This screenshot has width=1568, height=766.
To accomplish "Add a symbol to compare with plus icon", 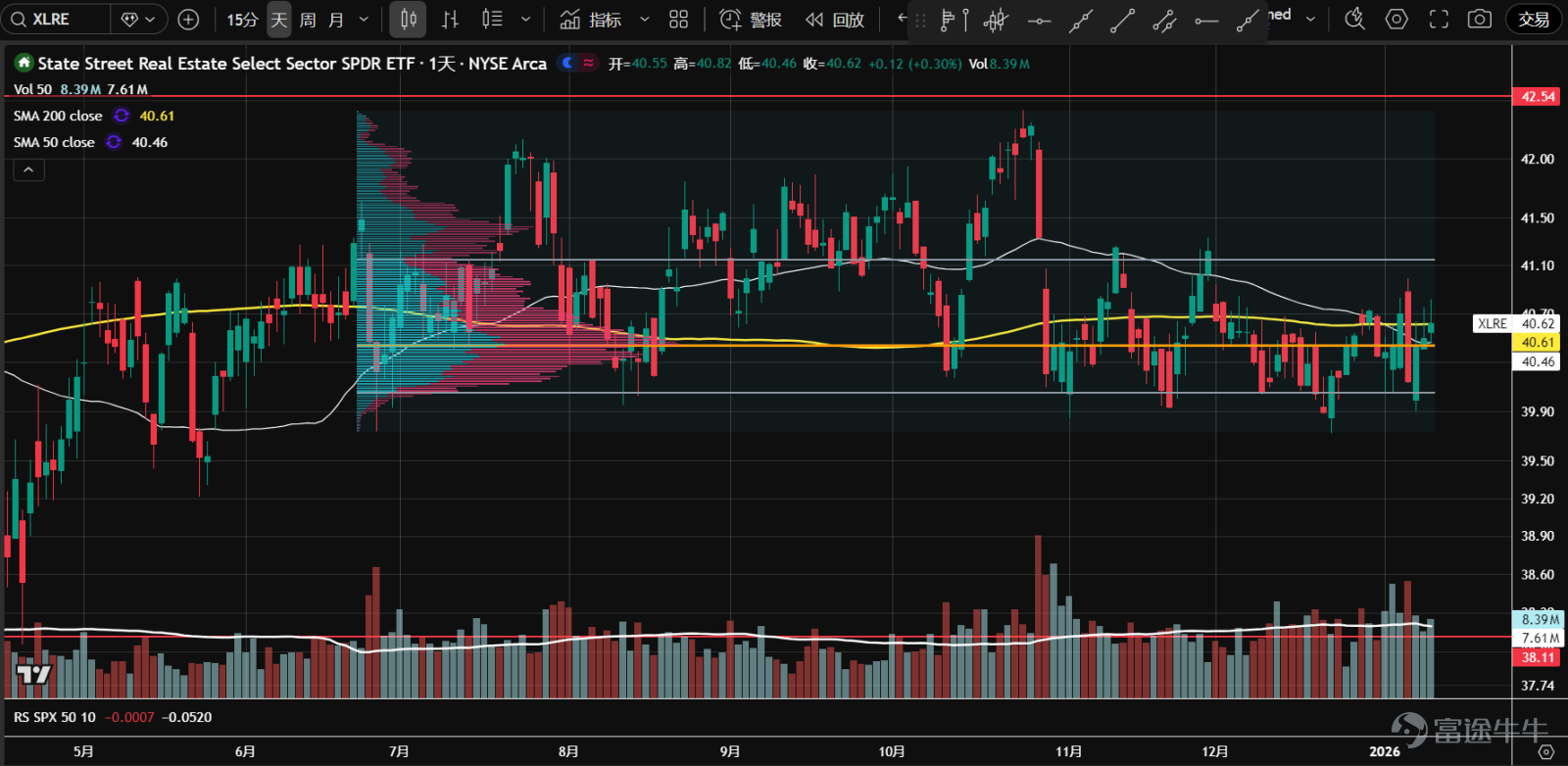I will 188,20.
